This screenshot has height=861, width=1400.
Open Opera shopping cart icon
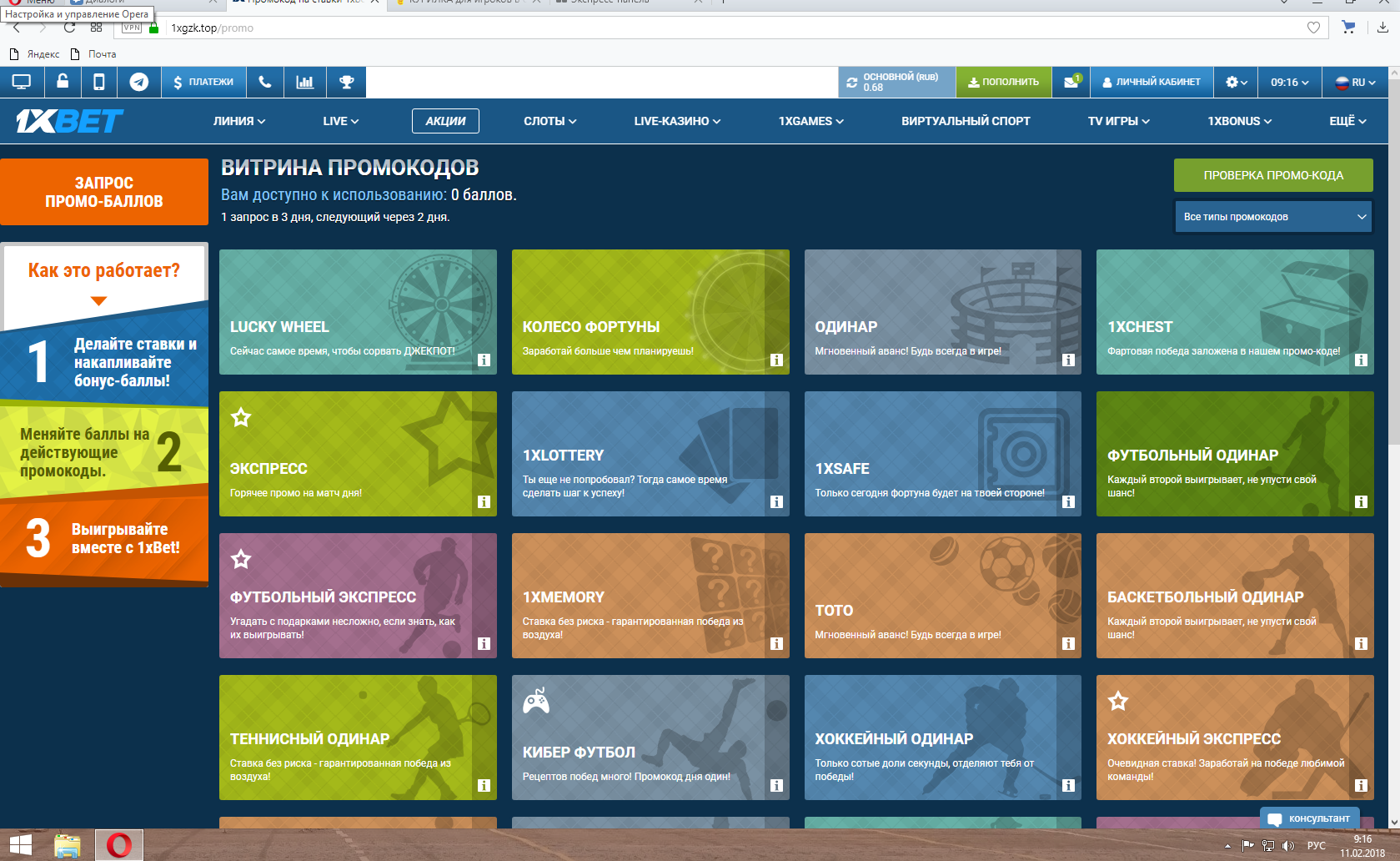pyautogui.click(x=1348, y=28)
